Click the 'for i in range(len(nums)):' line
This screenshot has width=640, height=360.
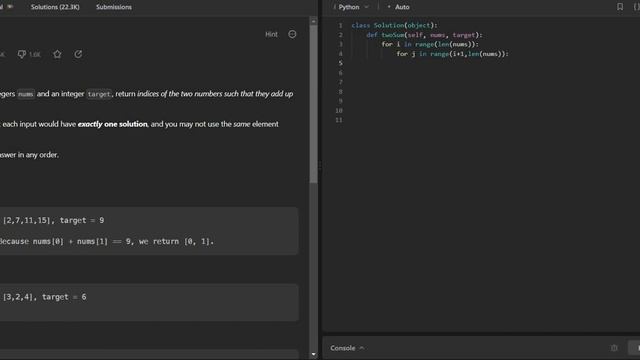coord(430,44)
